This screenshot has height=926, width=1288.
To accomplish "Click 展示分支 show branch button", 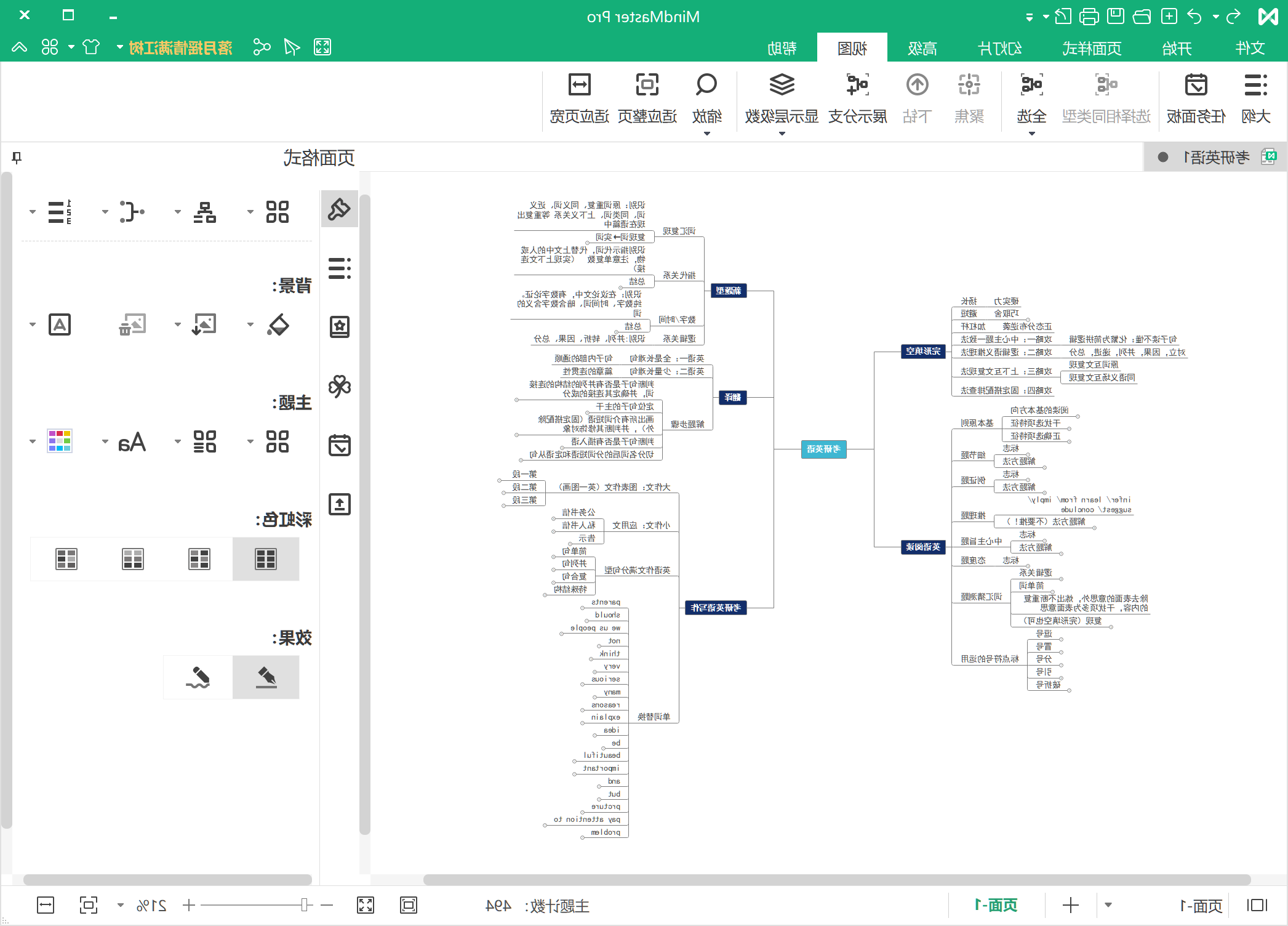I will click(858, 99).
